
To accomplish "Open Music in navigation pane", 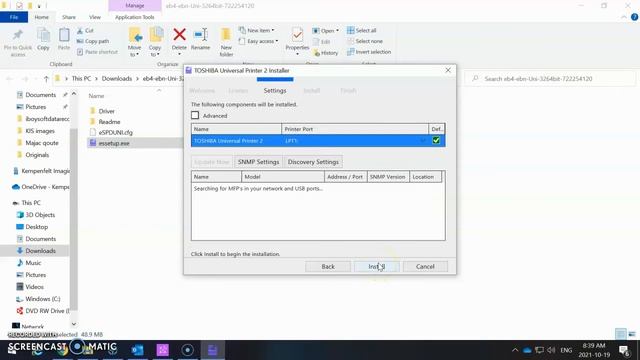I will coord(33,263).
